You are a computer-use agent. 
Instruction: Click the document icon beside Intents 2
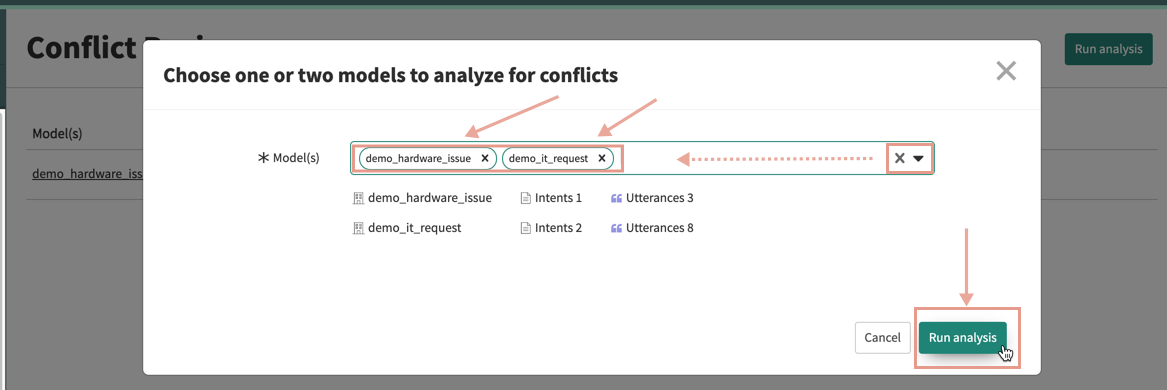[525, 228]
